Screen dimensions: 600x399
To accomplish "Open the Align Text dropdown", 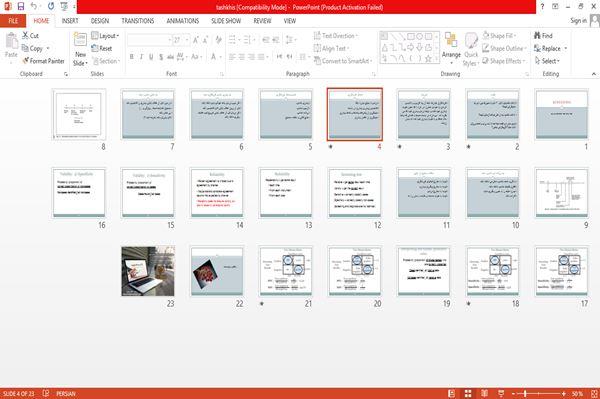I will coord(331,48).
